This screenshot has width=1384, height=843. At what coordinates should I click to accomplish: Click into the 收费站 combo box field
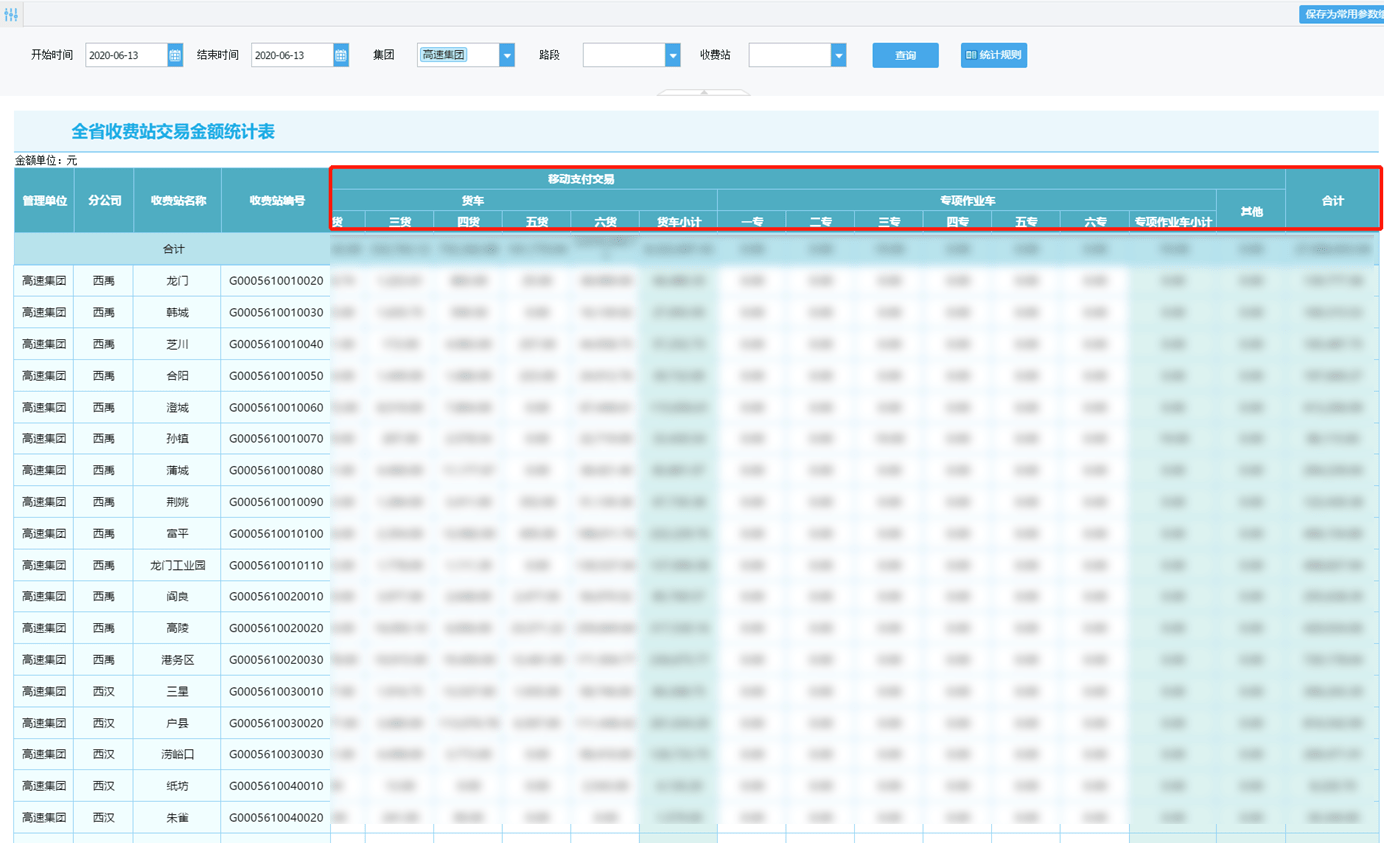click(790, 55)
